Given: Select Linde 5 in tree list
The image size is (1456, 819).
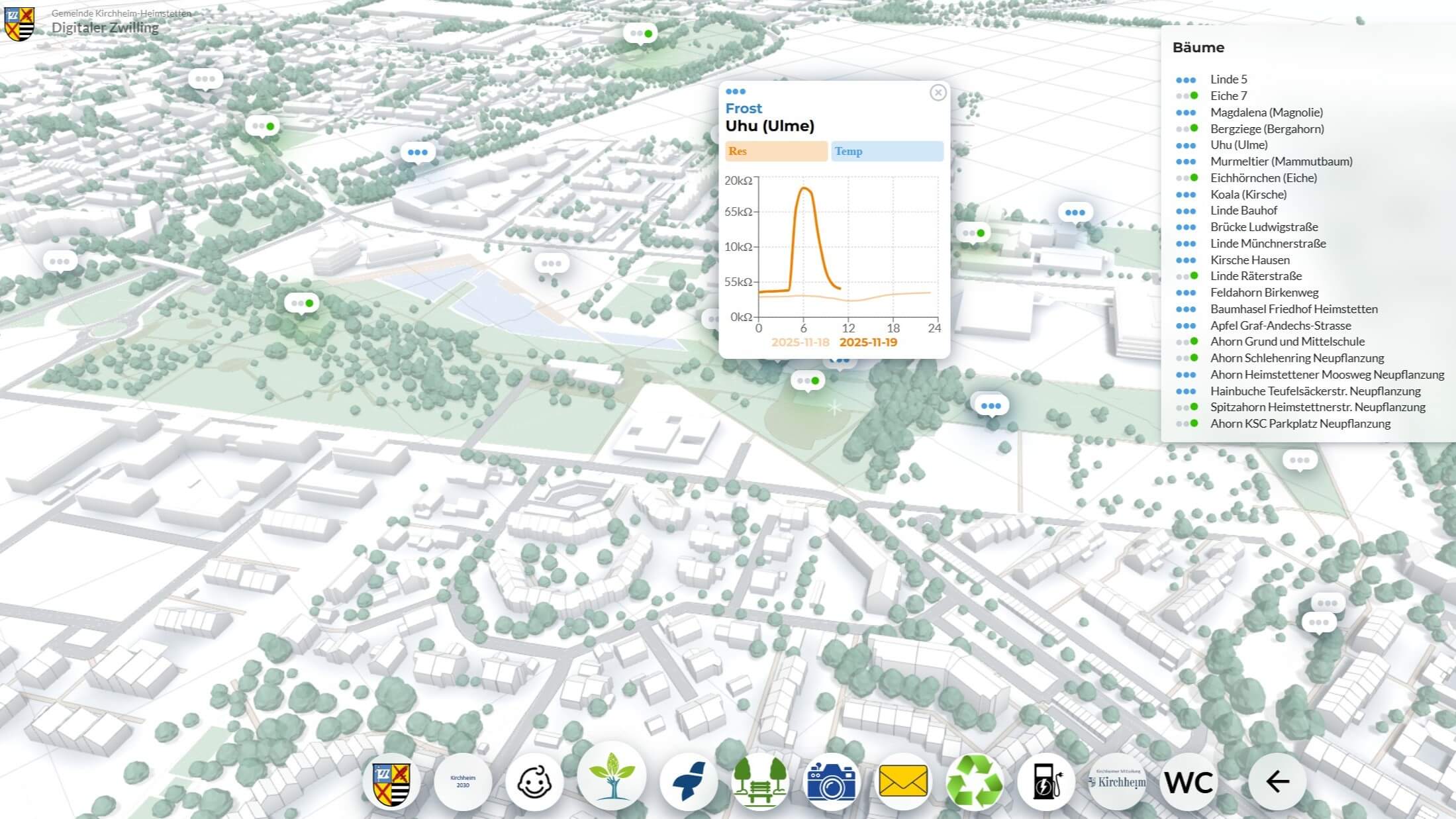Looking at the screenshot, I should (1228, 79).
